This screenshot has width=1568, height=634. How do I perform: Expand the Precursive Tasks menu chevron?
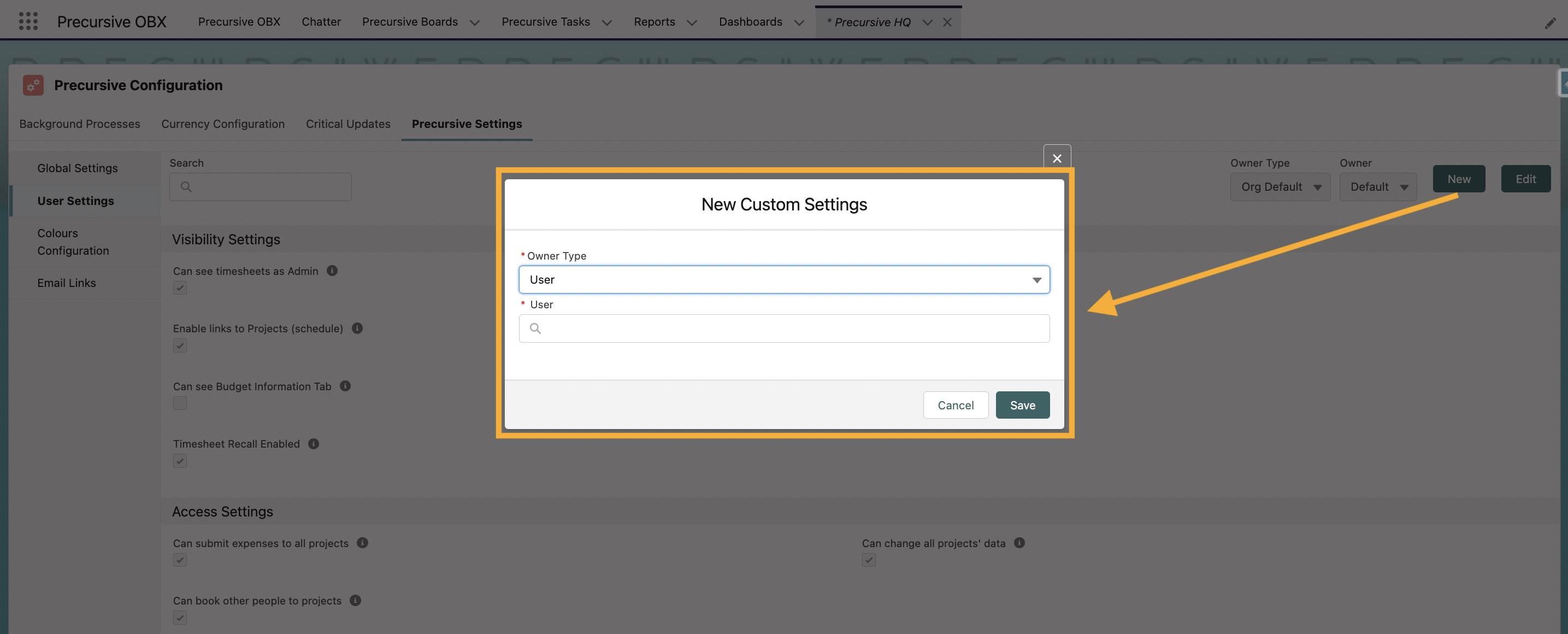(x=607, y=22)
